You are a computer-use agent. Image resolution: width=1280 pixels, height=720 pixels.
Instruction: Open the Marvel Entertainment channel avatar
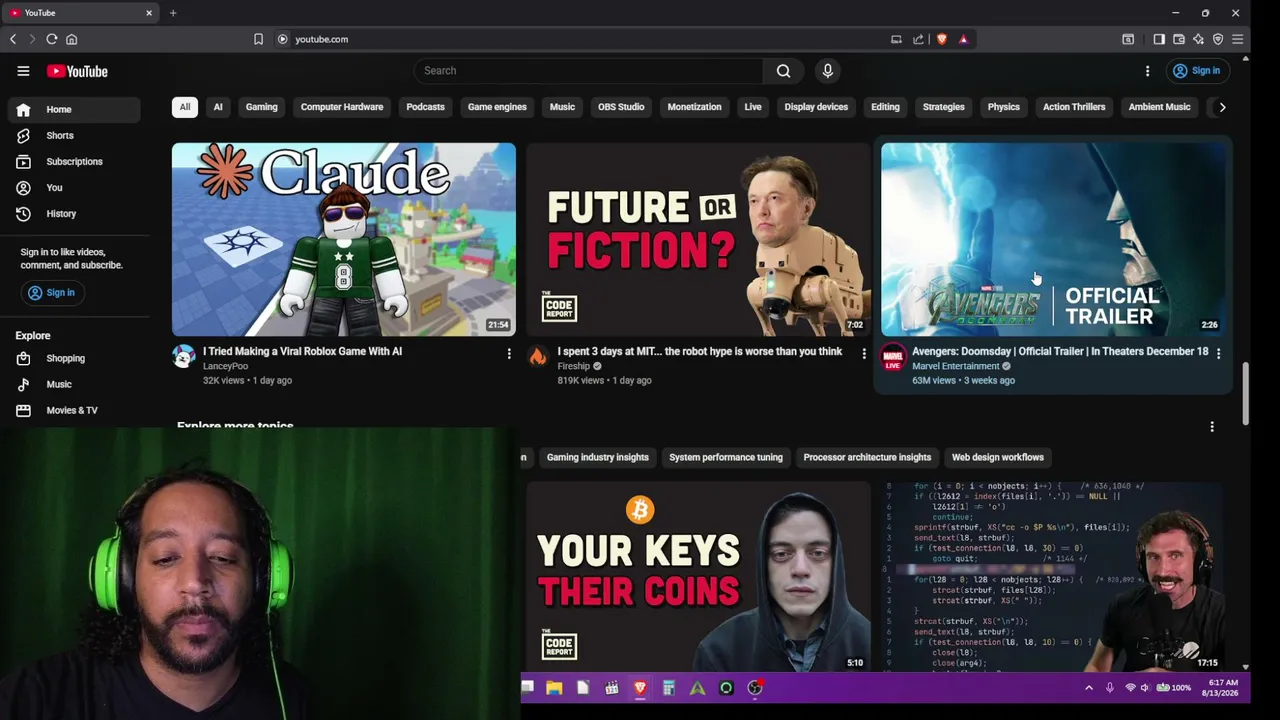(x=893, y=357)
